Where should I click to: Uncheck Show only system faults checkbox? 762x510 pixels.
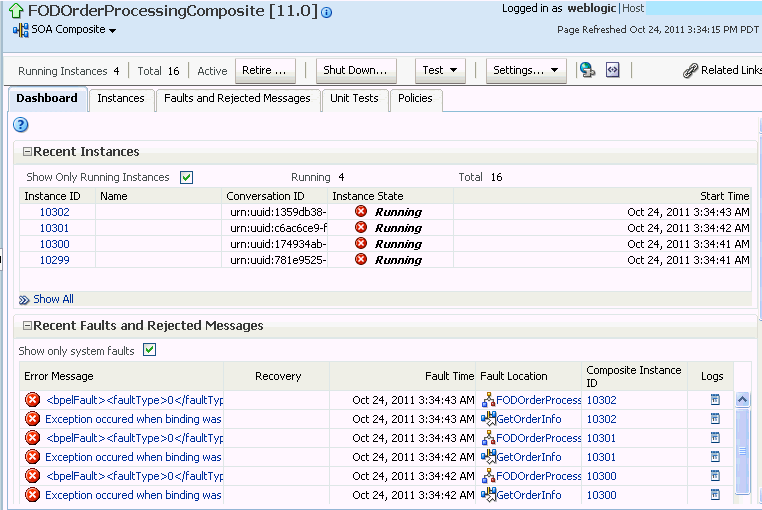[x=149, y=350]
